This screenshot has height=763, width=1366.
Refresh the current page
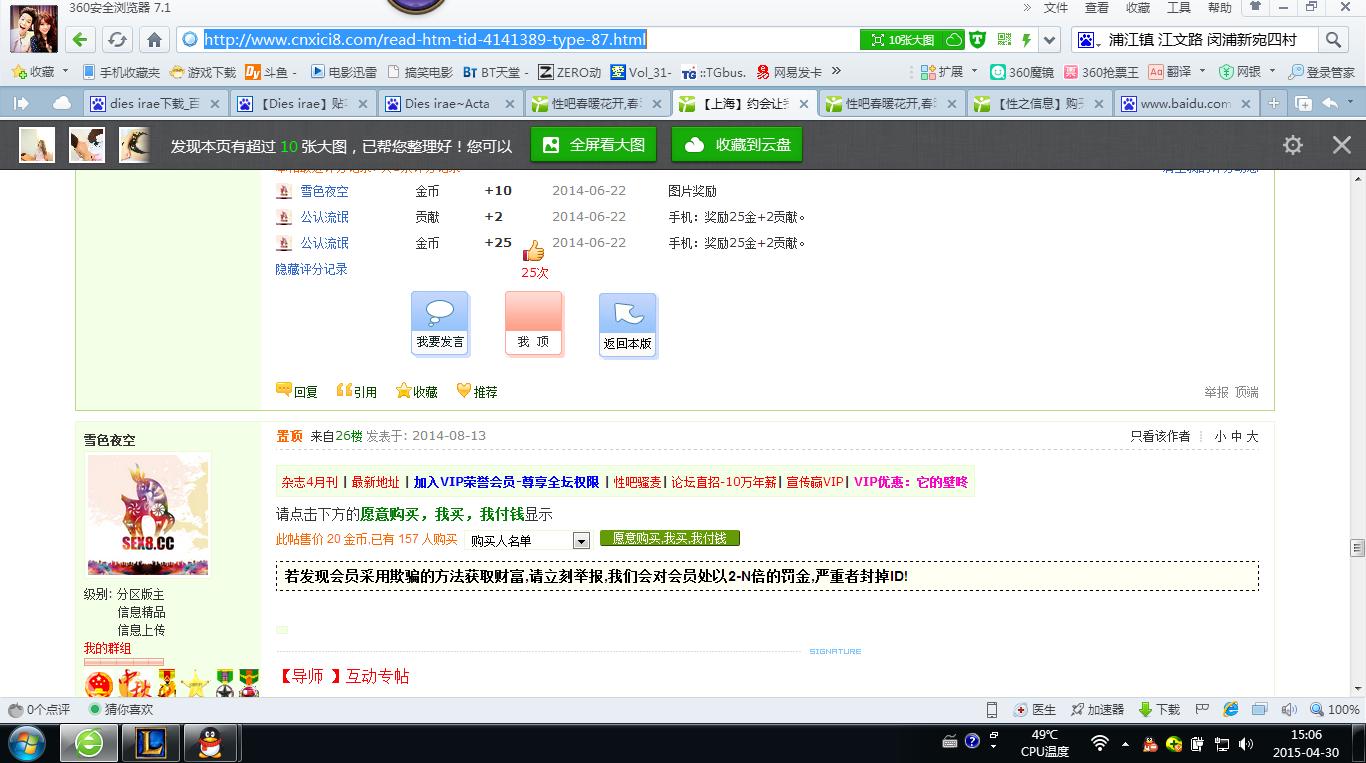coord(119,39)
